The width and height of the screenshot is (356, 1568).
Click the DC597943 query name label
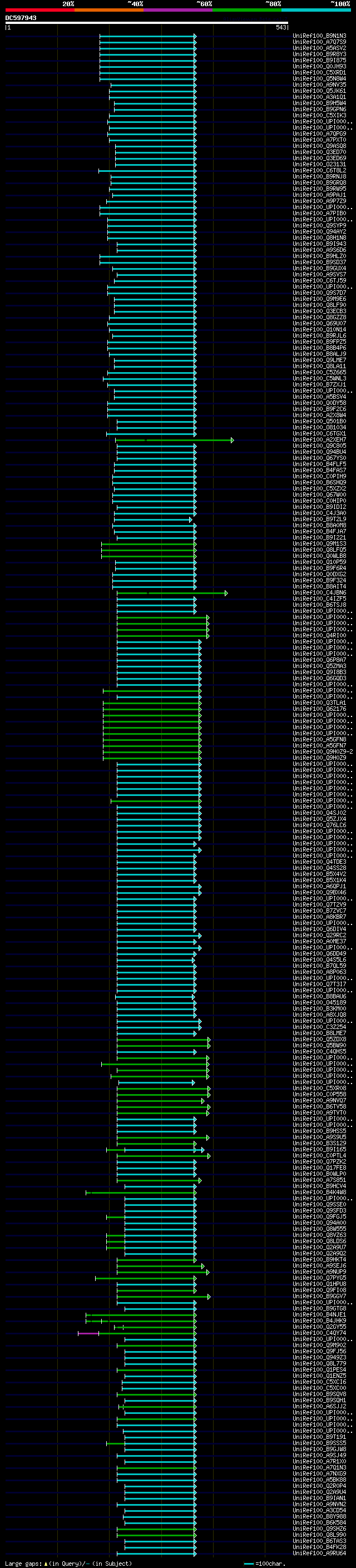point(21,18)
